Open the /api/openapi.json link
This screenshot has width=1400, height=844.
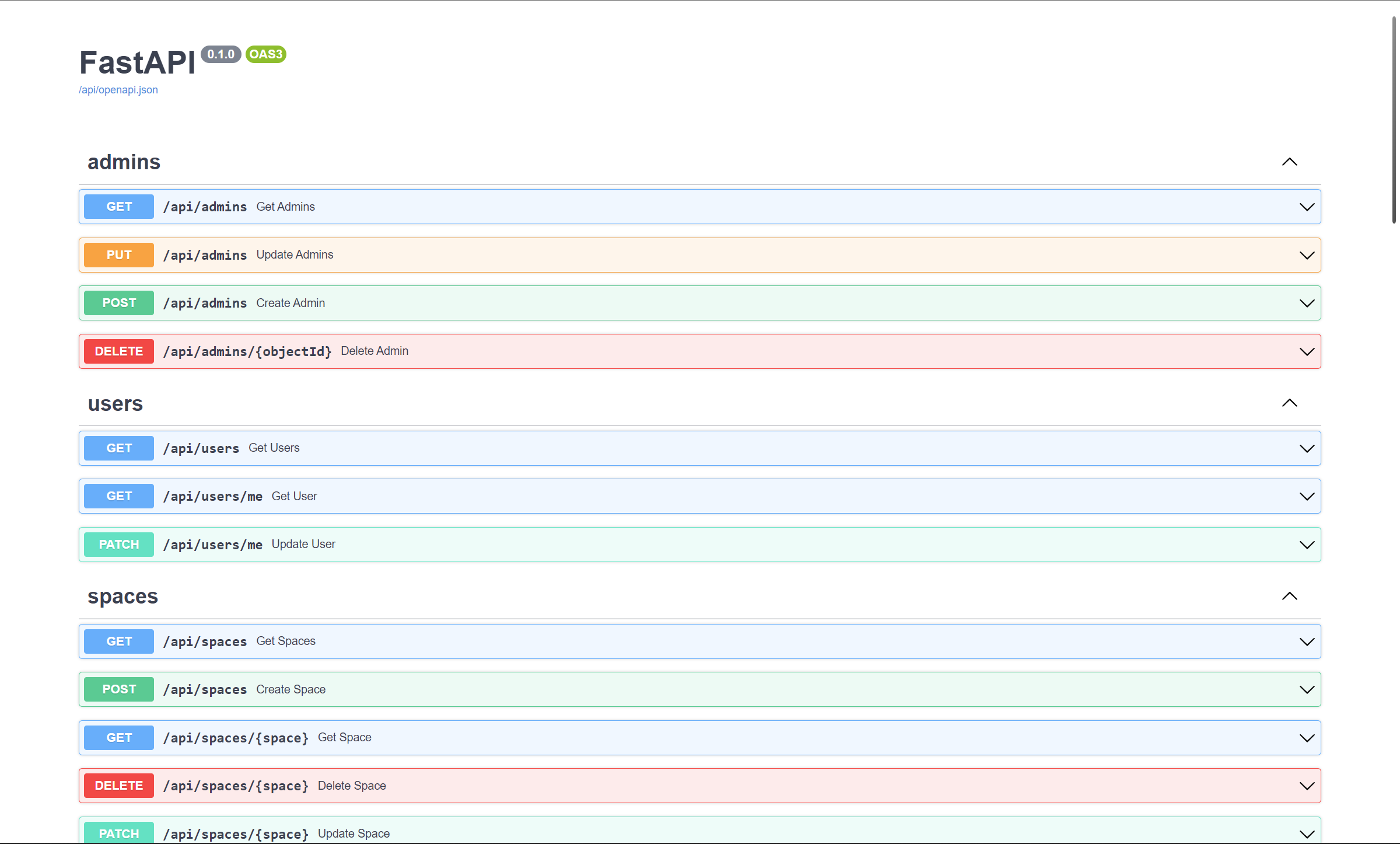coord(118,90)
